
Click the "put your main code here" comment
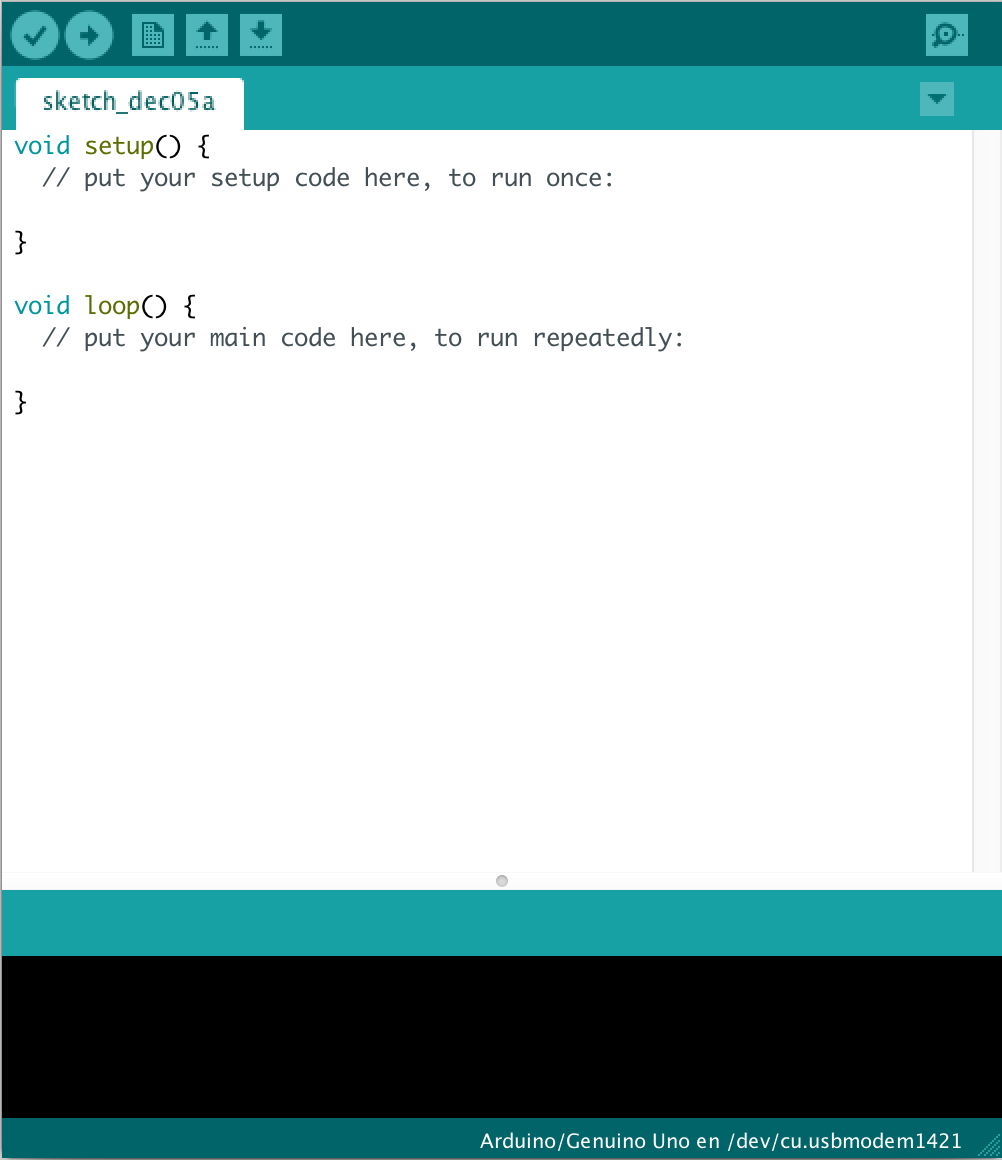point(363,338)
